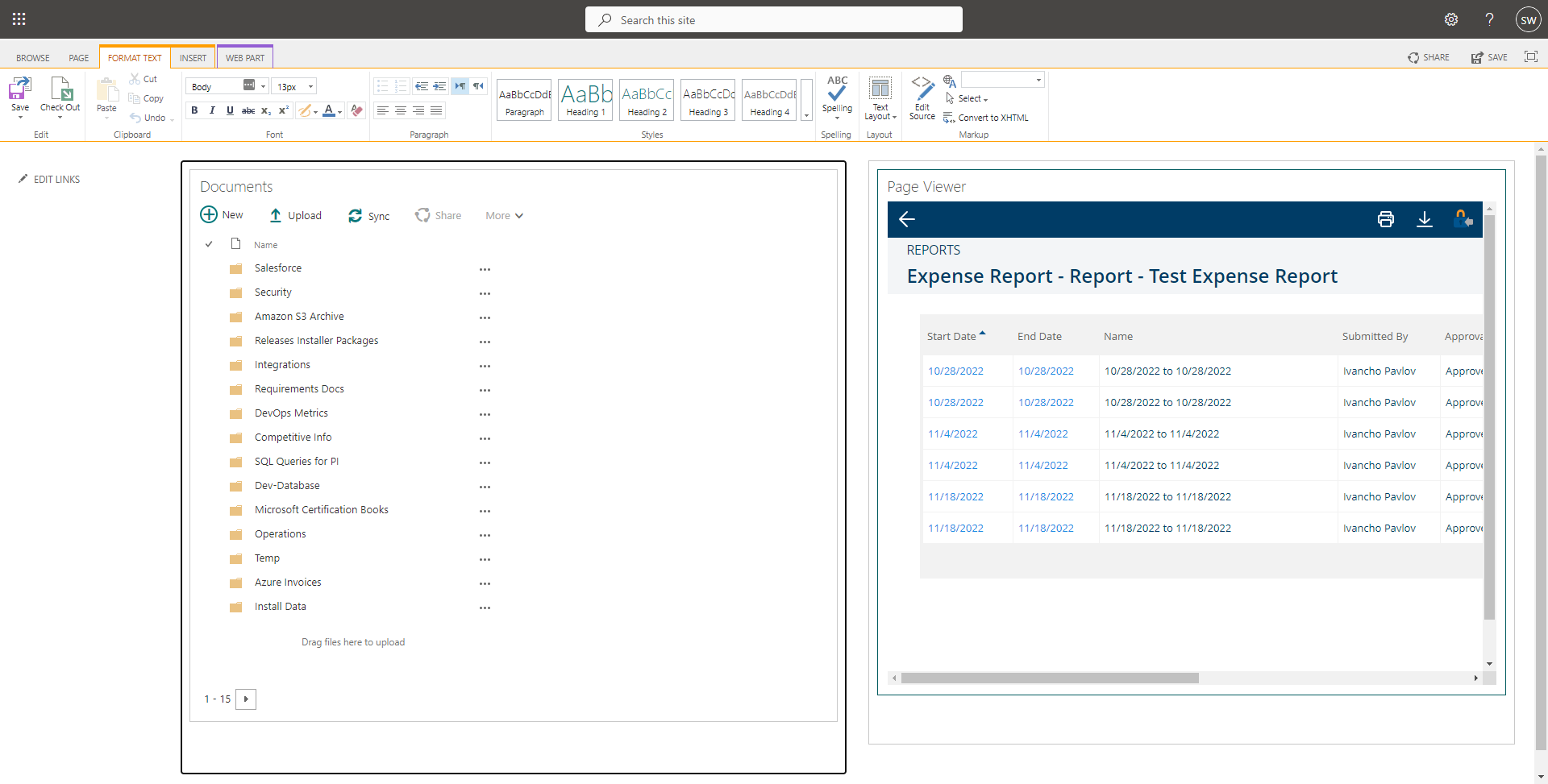Click Sync in Documents toolbar
1548x784 pixels.
tap(369, 216)
